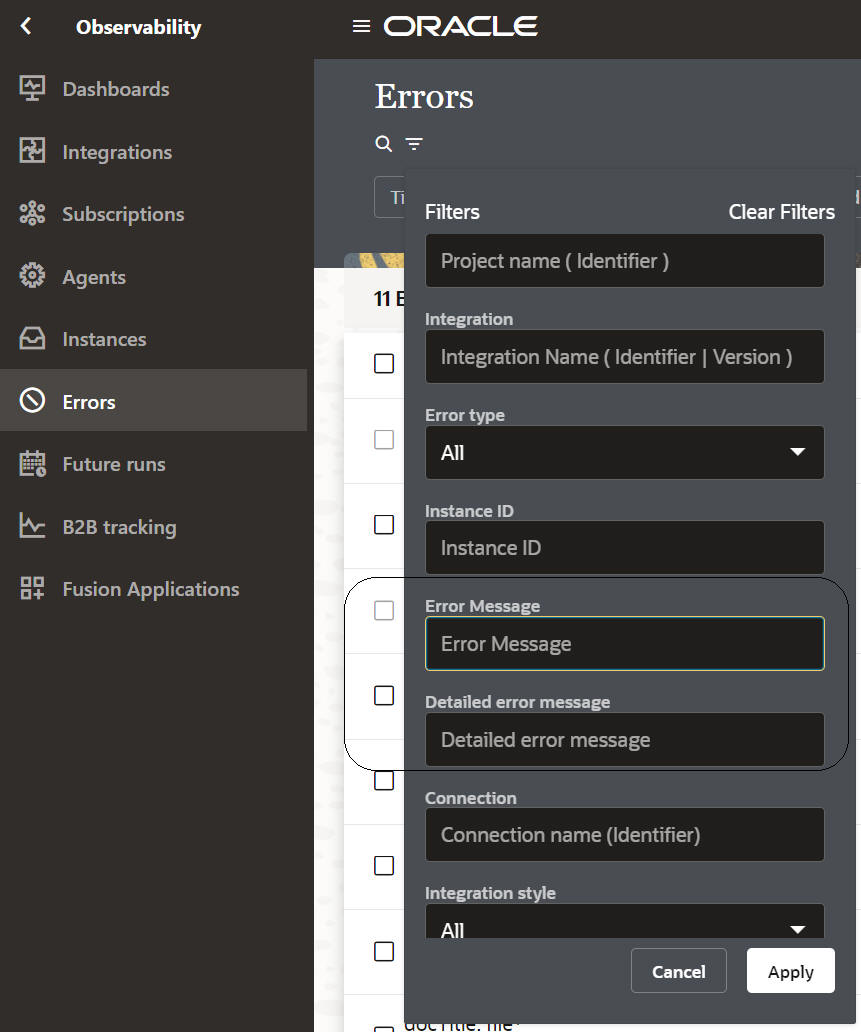The width and height of the screenshot is (861, 1032).
Task: Navigate to Agents
Action: [94, 277]
